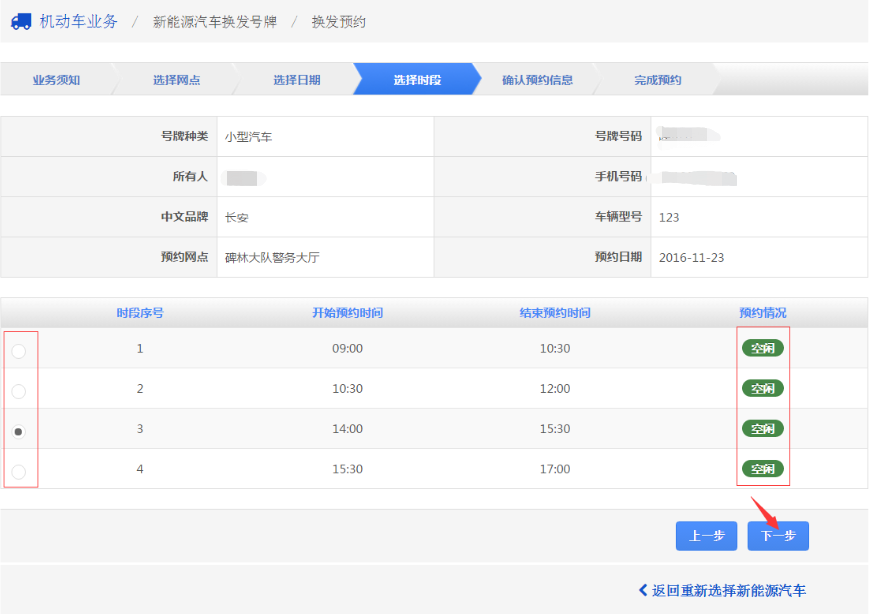Screen dimensions: 870x614
Task: Open 机动车业务 in the breadcrumb
Action: [x=78, y=22]
